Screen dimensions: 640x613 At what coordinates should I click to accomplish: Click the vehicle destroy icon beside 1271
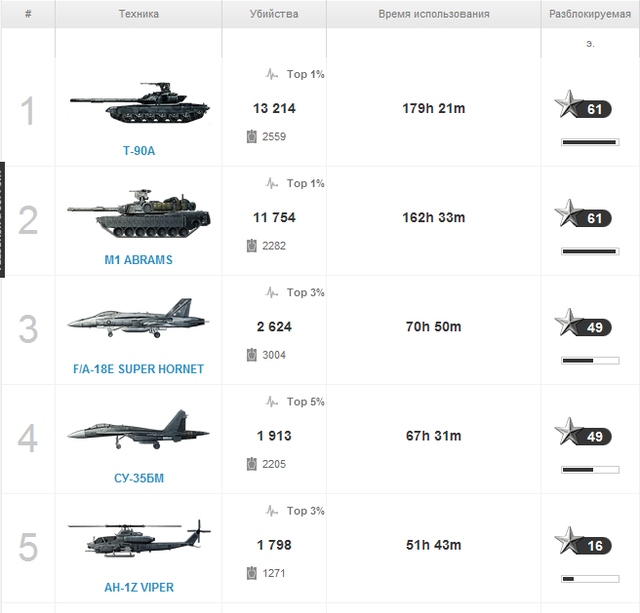click(x=252, y=573)
